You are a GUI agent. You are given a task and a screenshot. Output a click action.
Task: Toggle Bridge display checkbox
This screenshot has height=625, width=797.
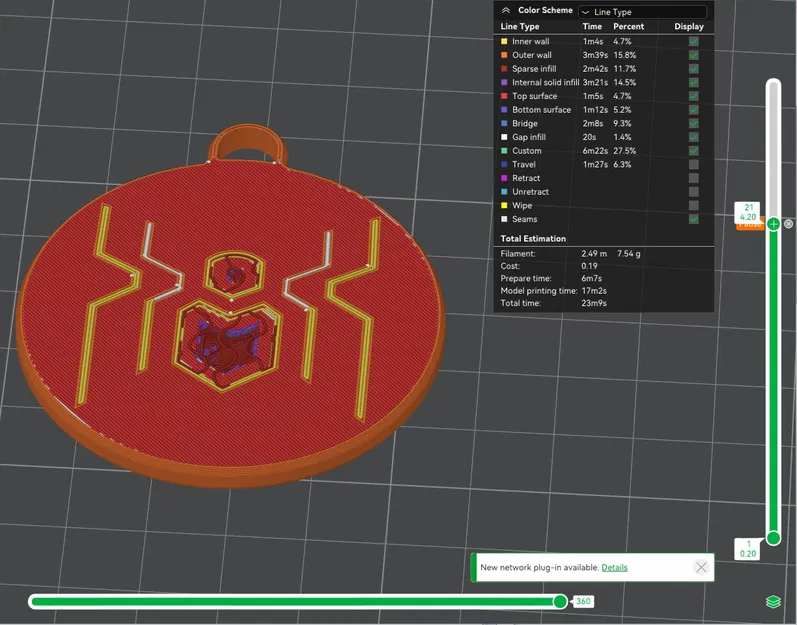pos(693,123)
